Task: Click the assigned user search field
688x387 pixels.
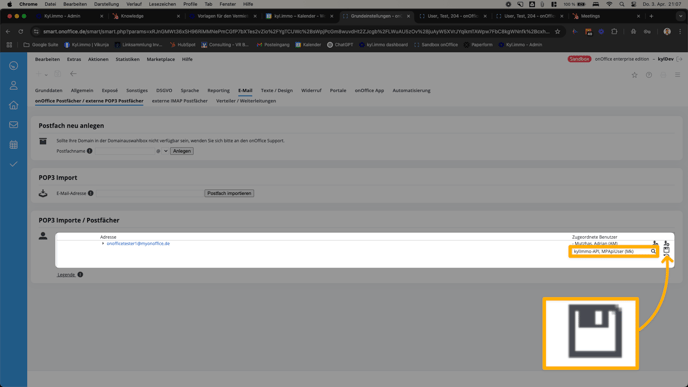Action: 613,251
